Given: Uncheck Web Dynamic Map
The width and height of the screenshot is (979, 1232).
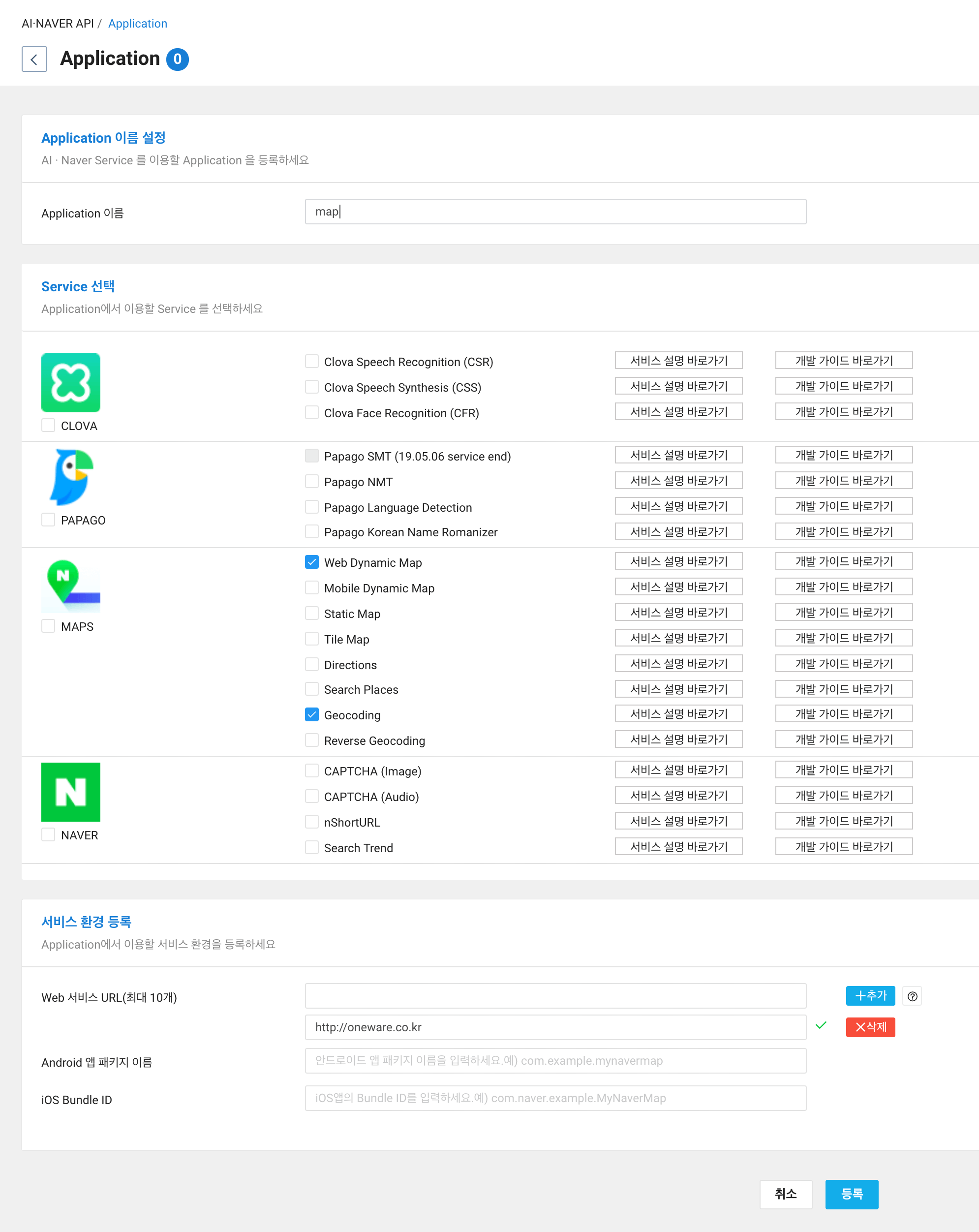Looking at the screenshot, I should [312, 562].
